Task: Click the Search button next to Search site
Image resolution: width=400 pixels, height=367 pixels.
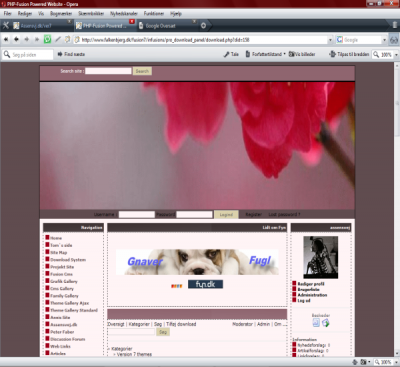Action: [142, 71]
